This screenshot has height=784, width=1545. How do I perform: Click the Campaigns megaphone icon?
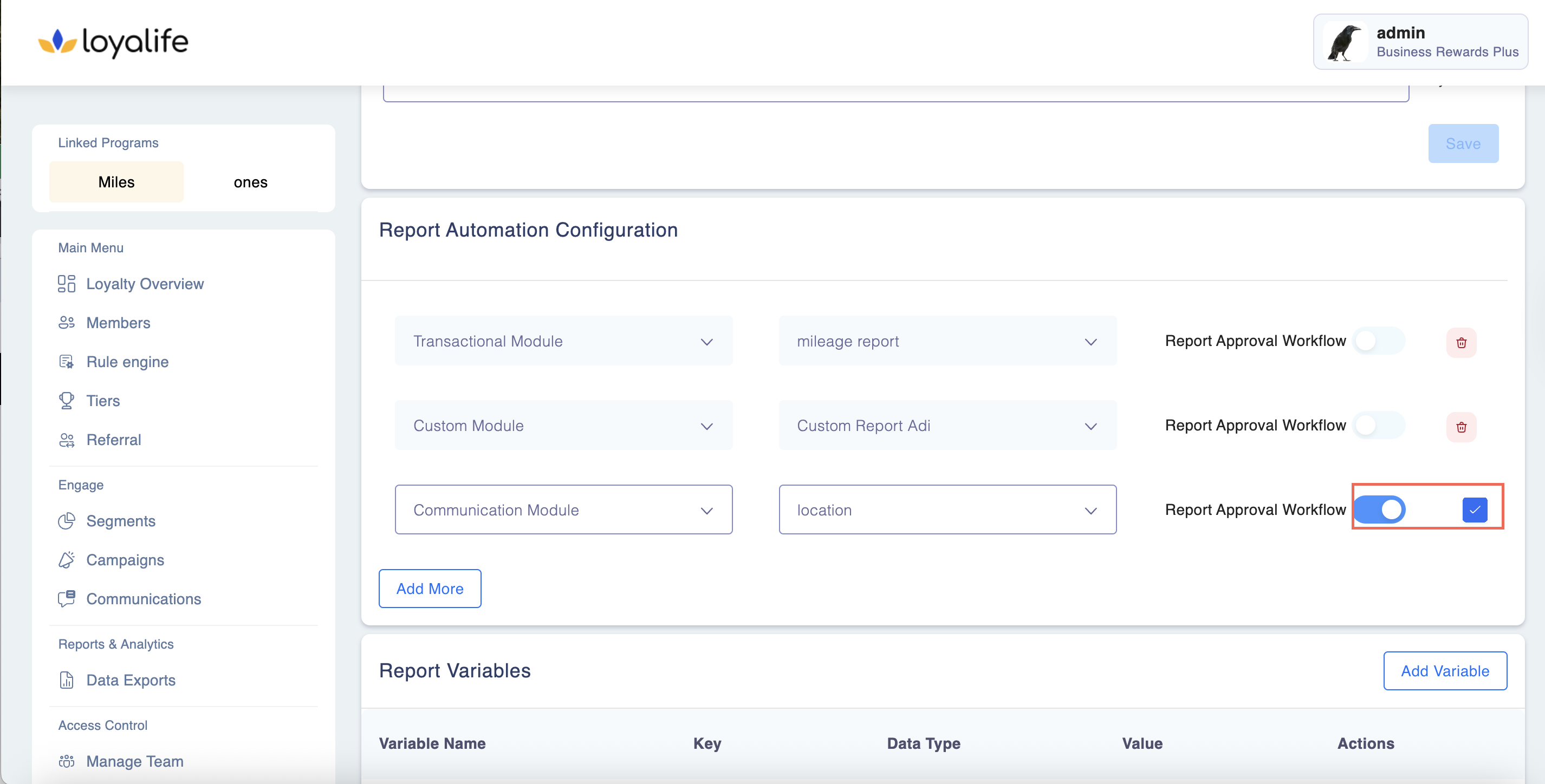[x=67, y=560]
